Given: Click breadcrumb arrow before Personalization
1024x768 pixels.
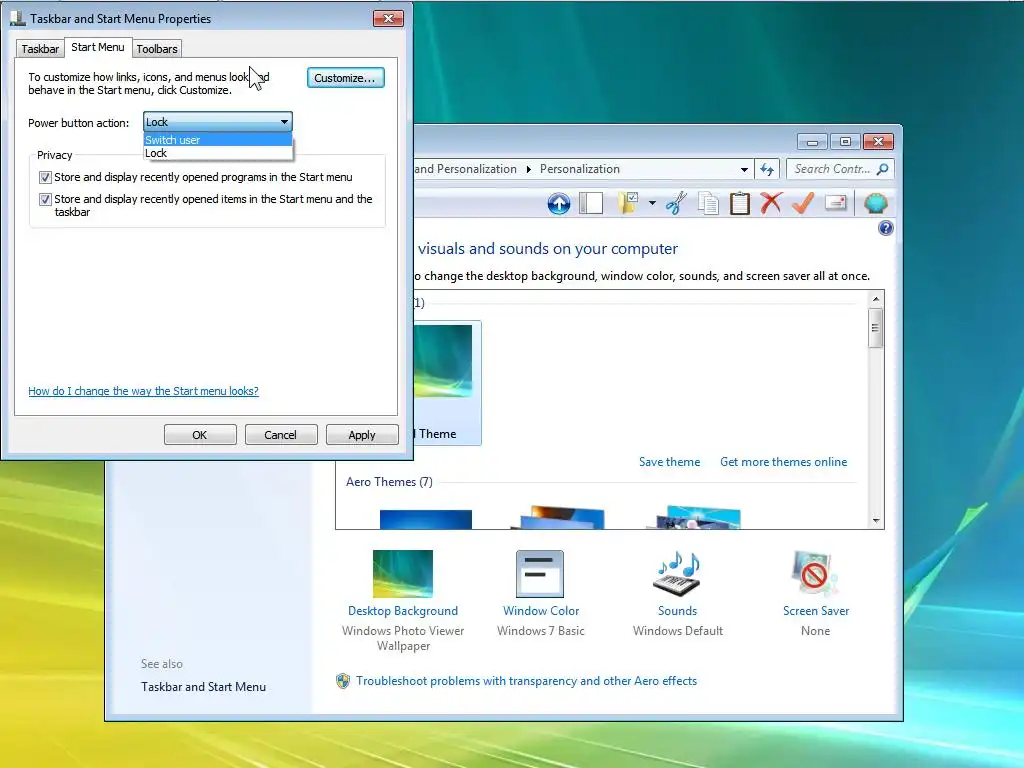Looking at the screenshot, I should click(528, 169).
